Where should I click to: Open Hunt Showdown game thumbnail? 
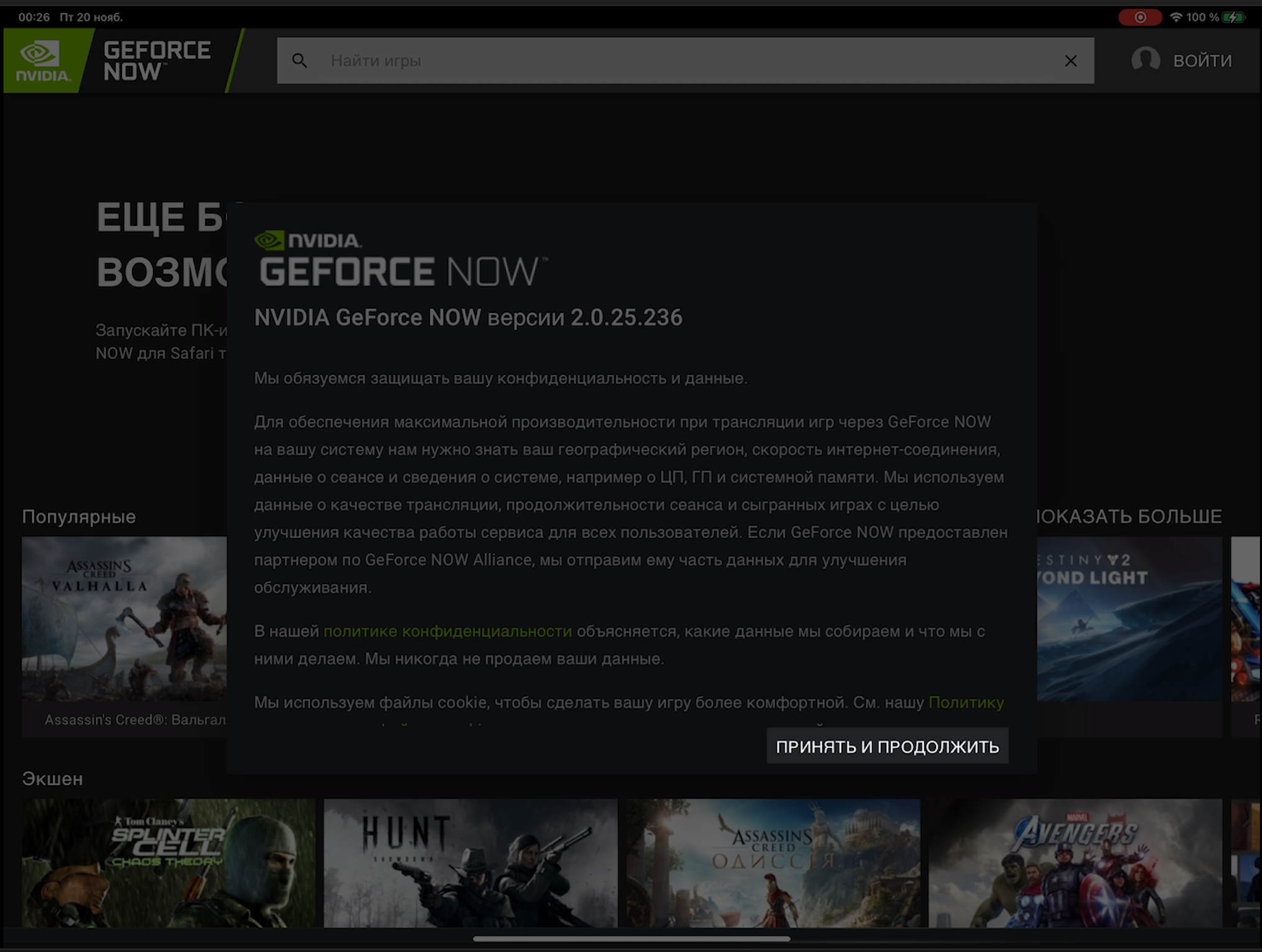[x=470, y=863]
